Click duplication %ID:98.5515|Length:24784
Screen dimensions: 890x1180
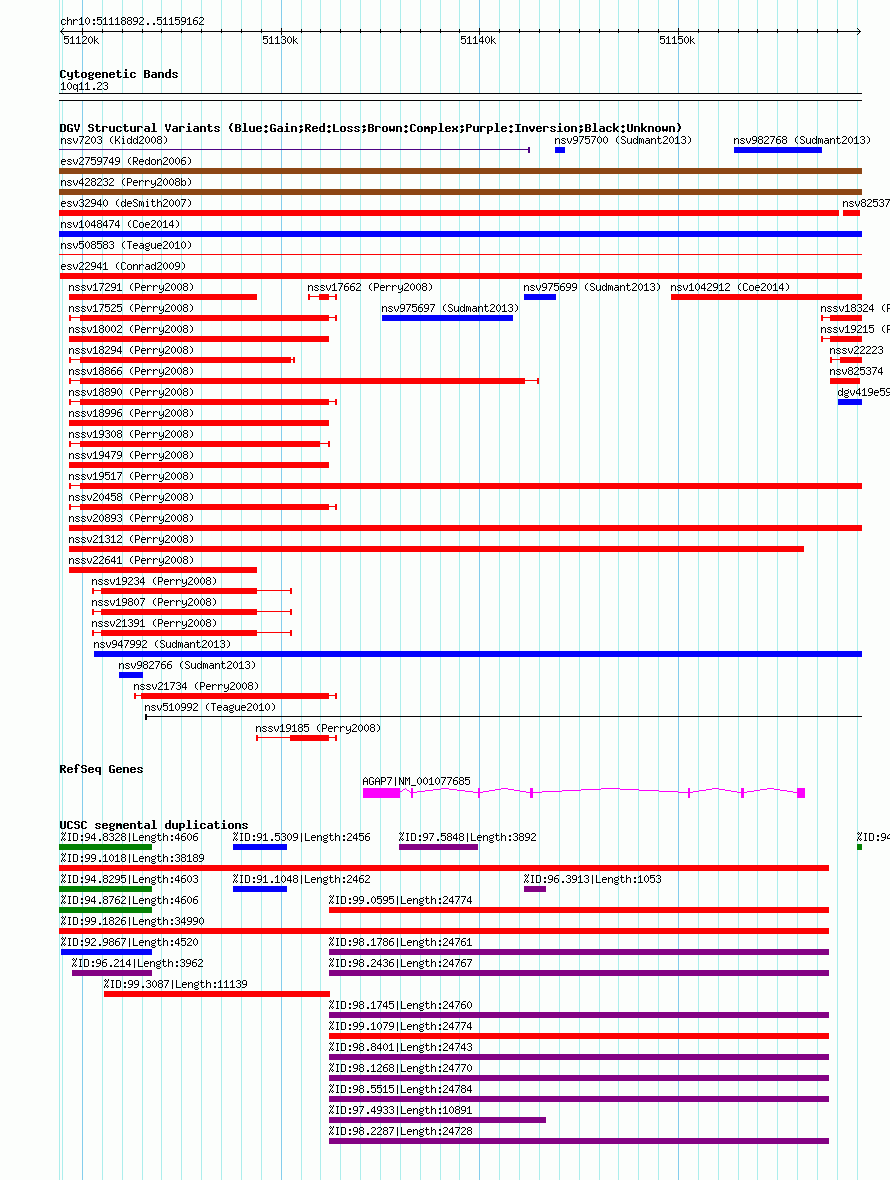579,1100
